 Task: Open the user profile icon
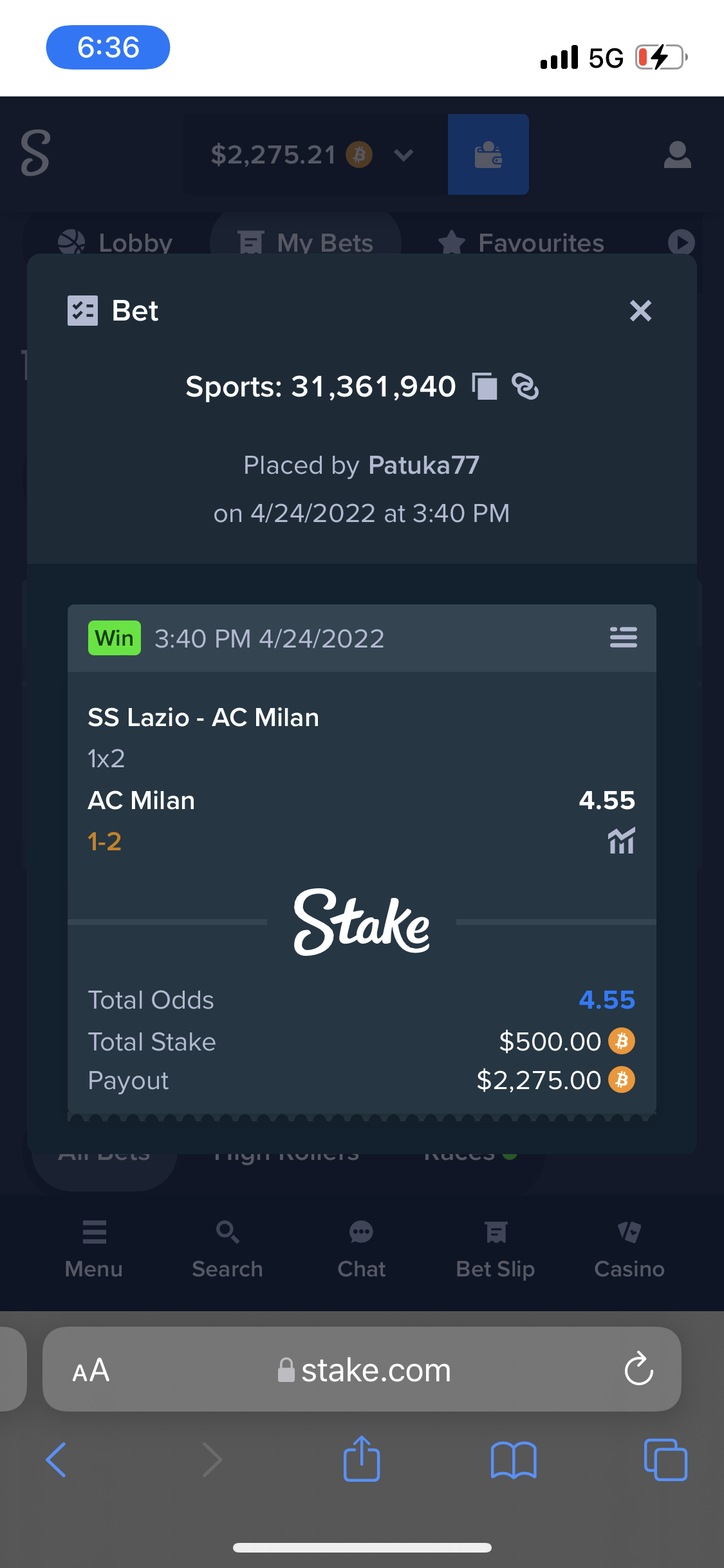point(677,154)
